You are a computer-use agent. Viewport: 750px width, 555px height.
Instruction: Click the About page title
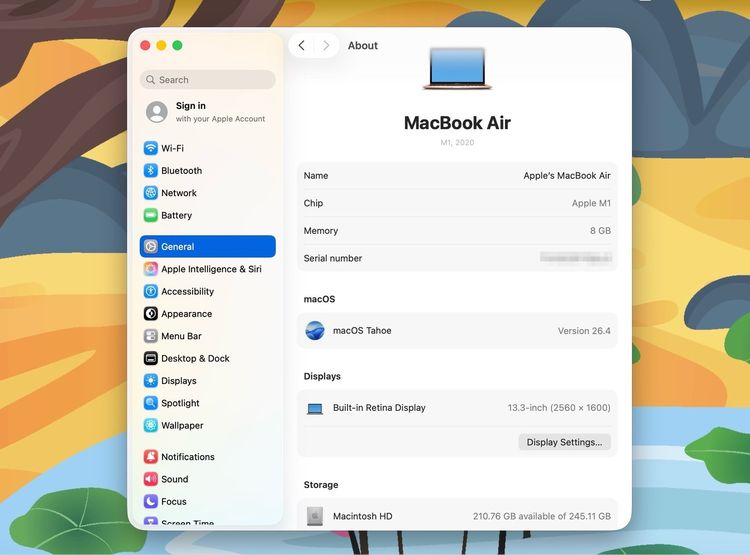coord(363,45)
